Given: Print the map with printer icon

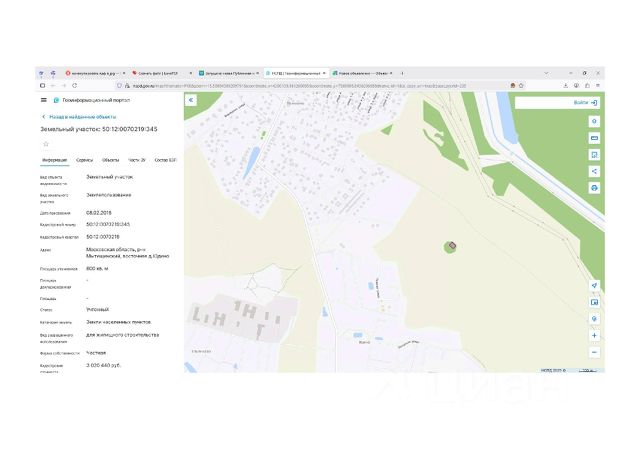Looking at the screenshot, I should [594, 188].
